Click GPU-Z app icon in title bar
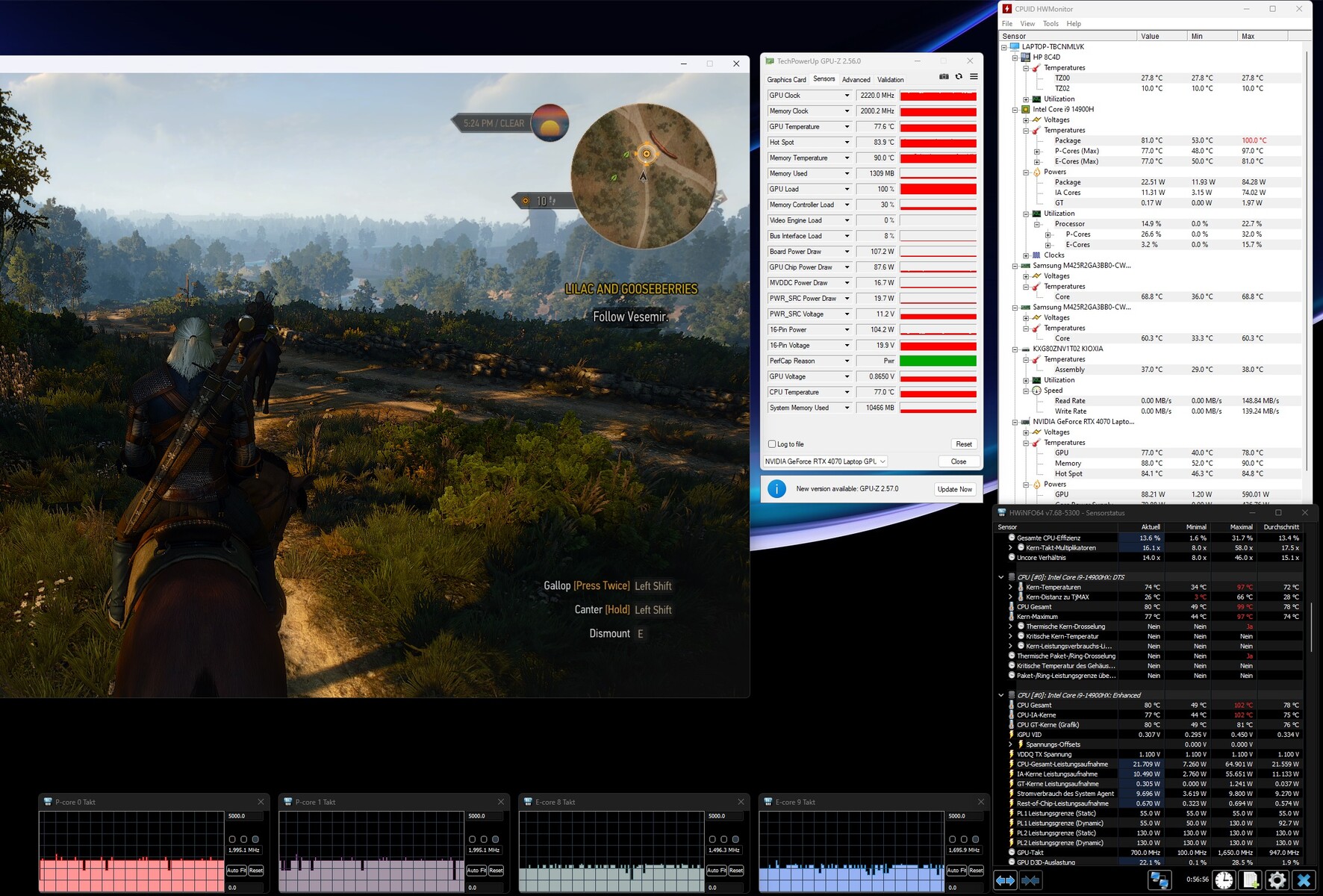Screen dimensions: 1323x896 click(770, 61)
